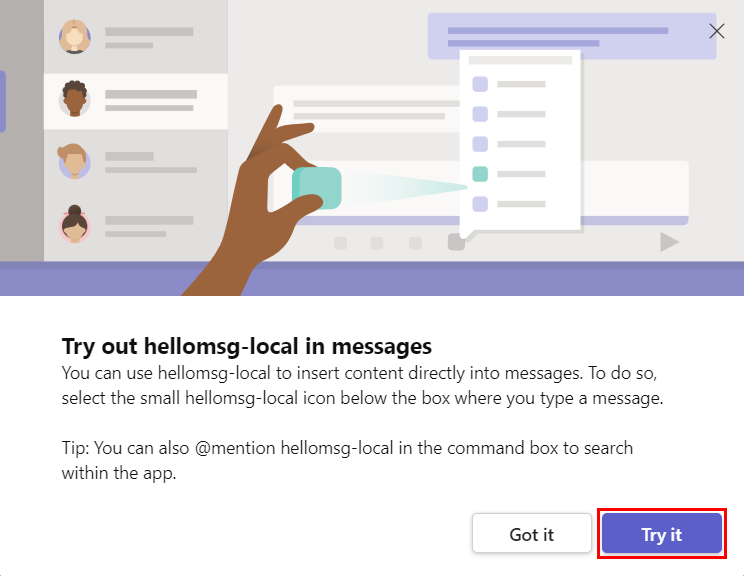Screen dimensions: 744x576
Task: Click the Try it button
Action: point(662,533)
